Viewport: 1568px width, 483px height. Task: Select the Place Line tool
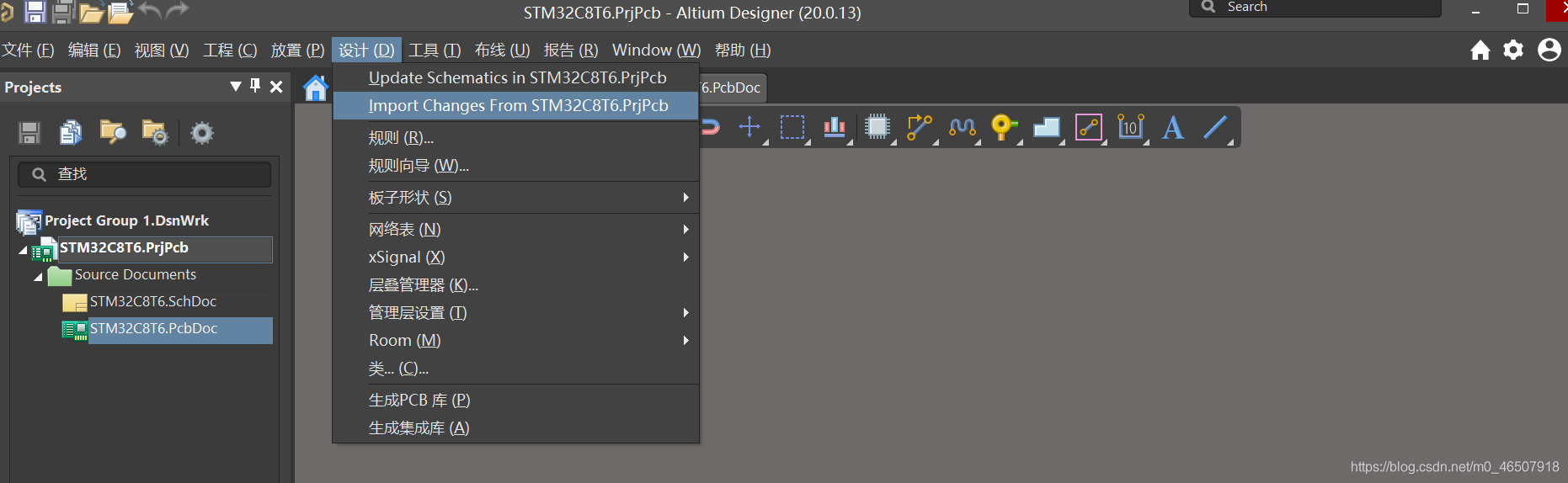click(1215, 127)
